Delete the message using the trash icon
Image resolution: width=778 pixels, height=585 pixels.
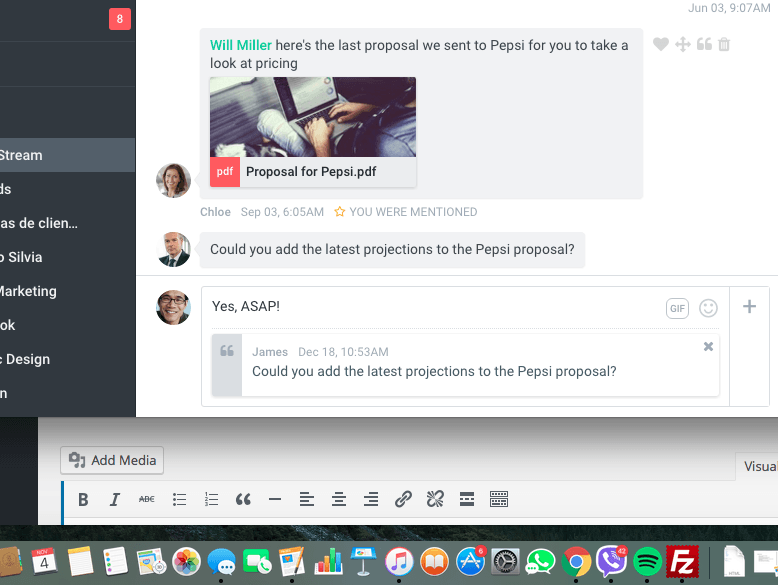coord(725,44)
